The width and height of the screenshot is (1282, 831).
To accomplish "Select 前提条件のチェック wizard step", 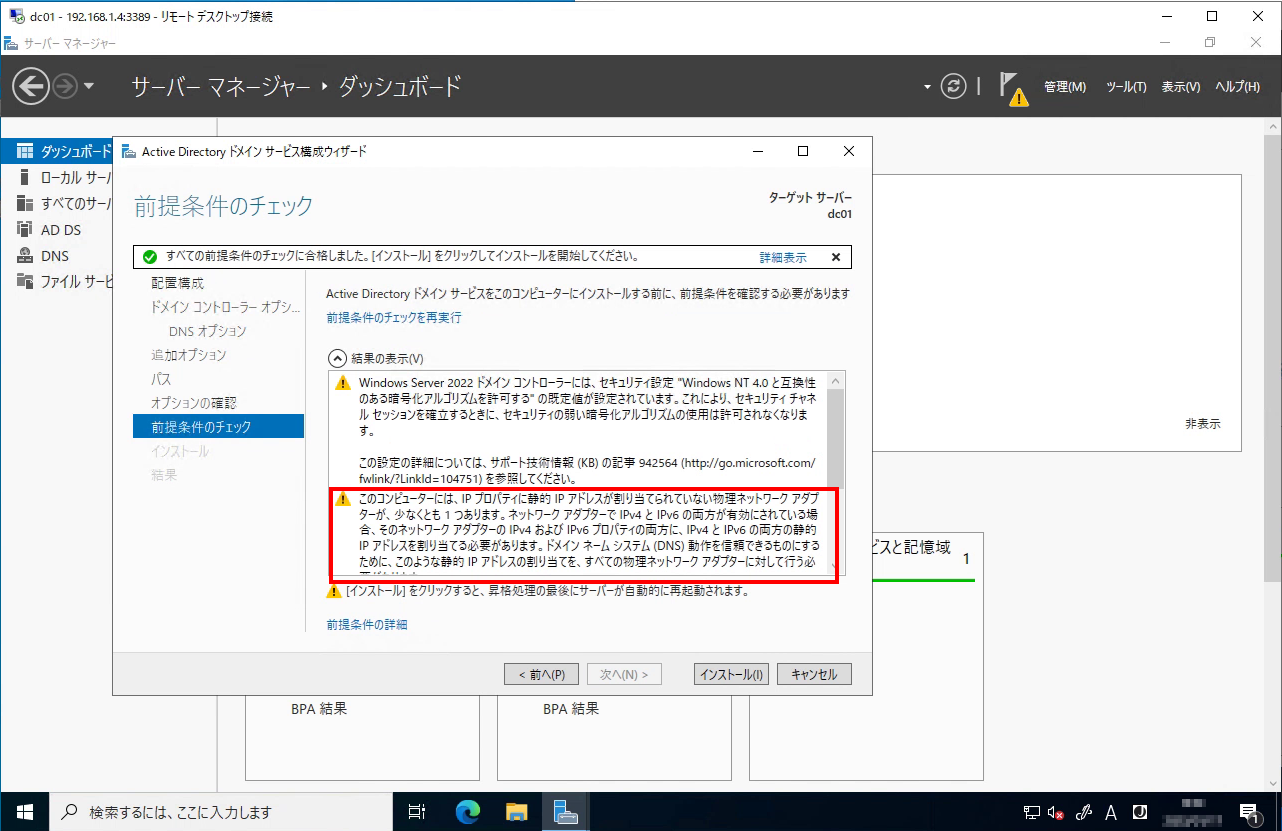I will tap(218, 427).
